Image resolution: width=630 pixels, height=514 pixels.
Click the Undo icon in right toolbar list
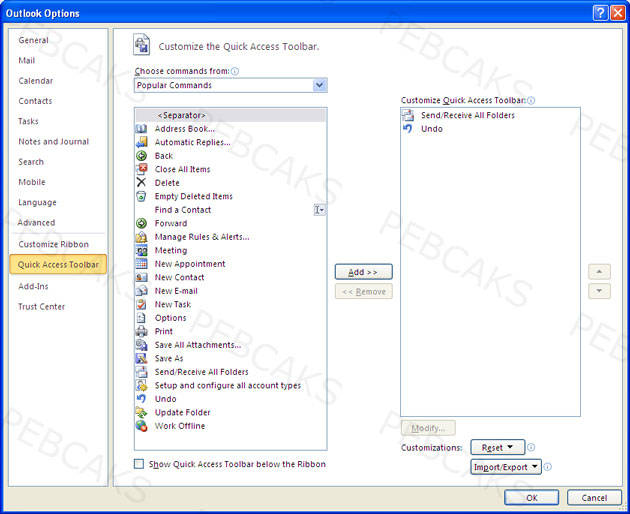pos(408,129)
